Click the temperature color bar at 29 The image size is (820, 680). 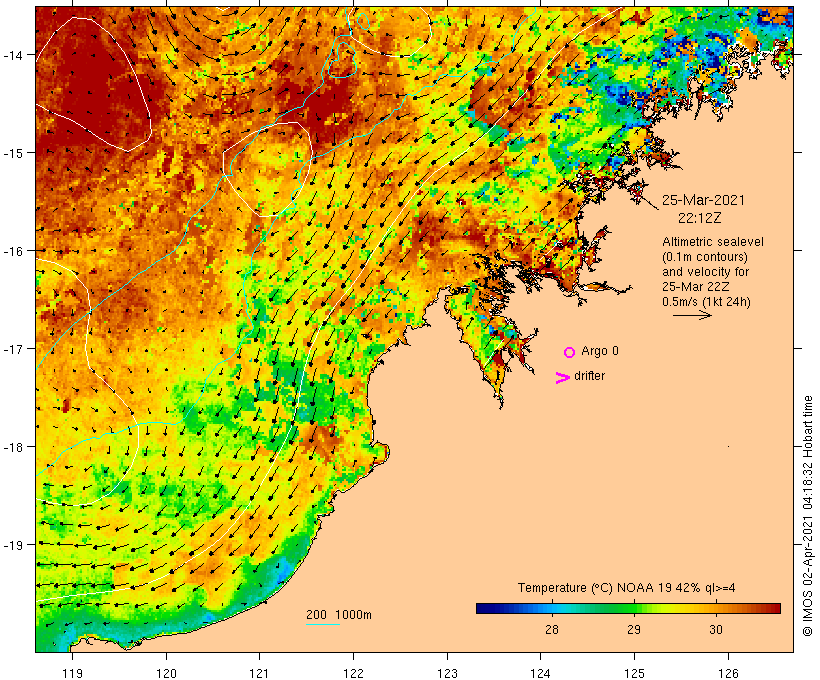(634, 608)
